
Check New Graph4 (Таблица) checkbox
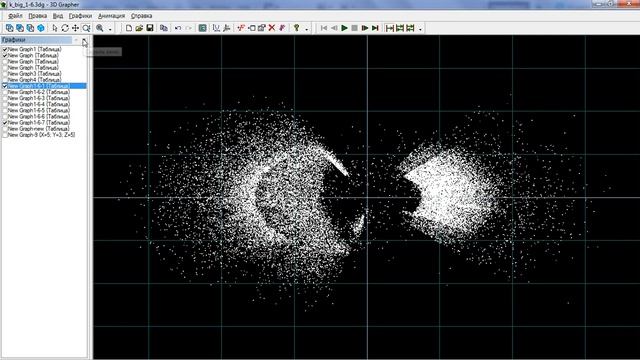pyautogui.click(x=5, y=80)
